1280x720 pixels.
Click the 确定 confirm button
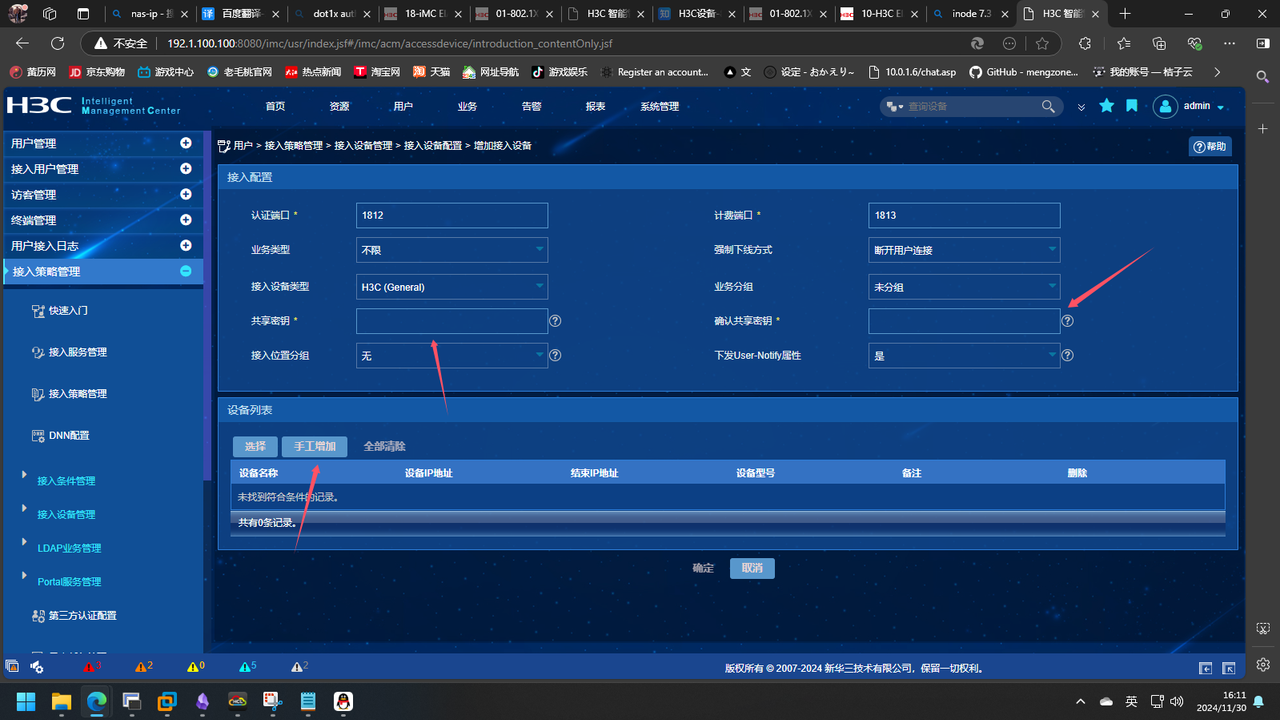point(703,568)
